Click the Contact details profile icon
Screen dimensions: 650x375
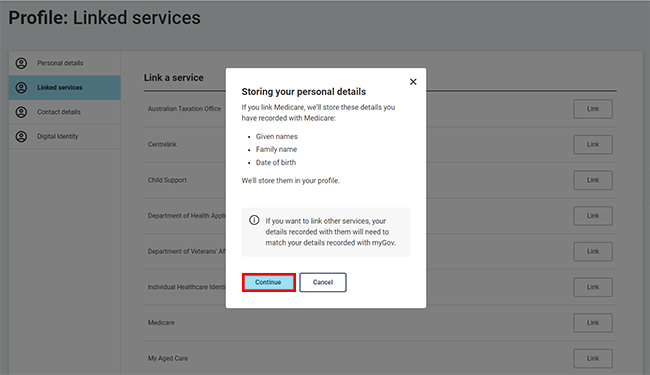[21, 112]
